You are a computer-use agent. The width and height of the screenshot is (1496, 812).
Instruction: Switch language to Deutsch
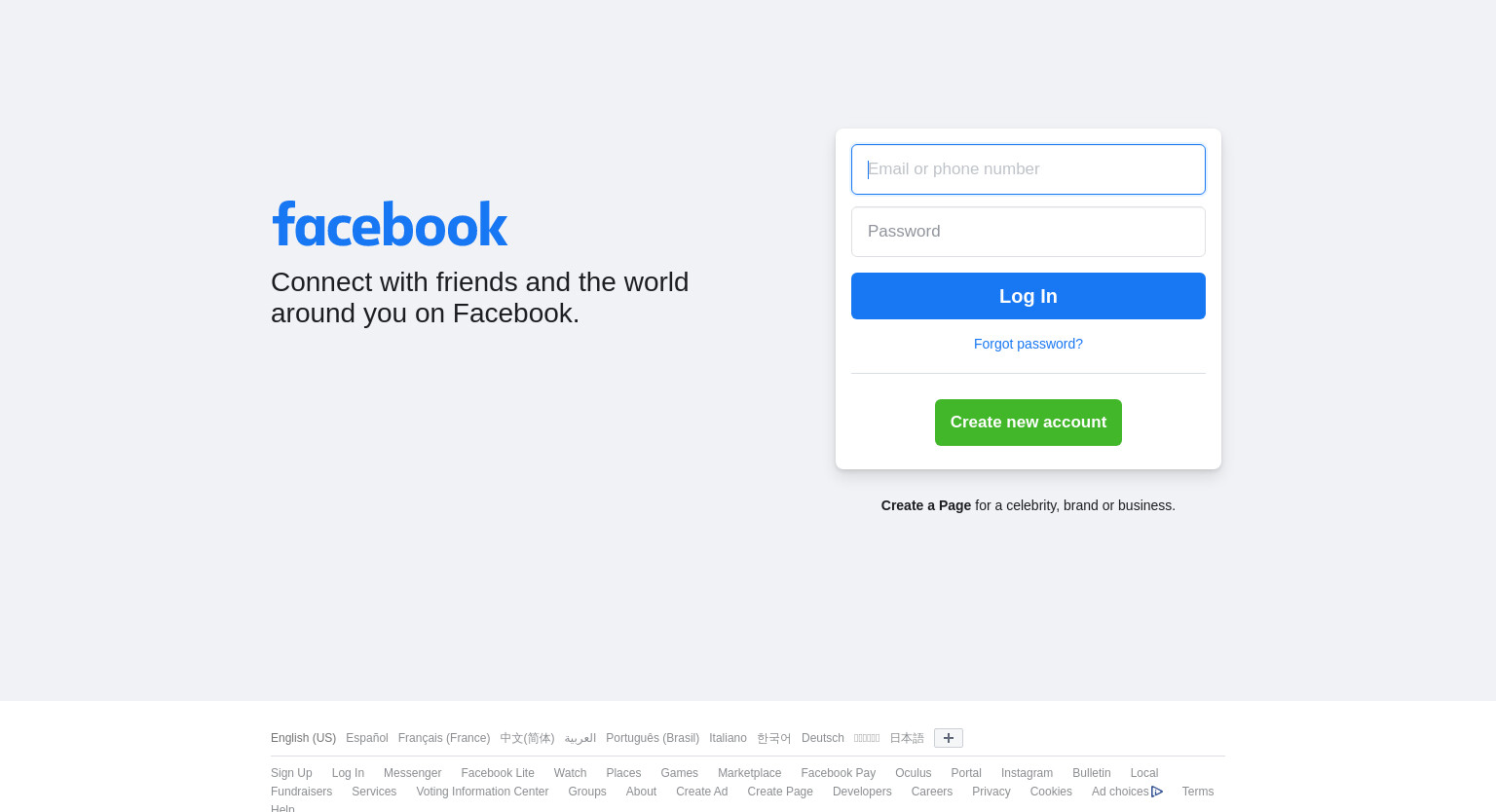point(823,738)
